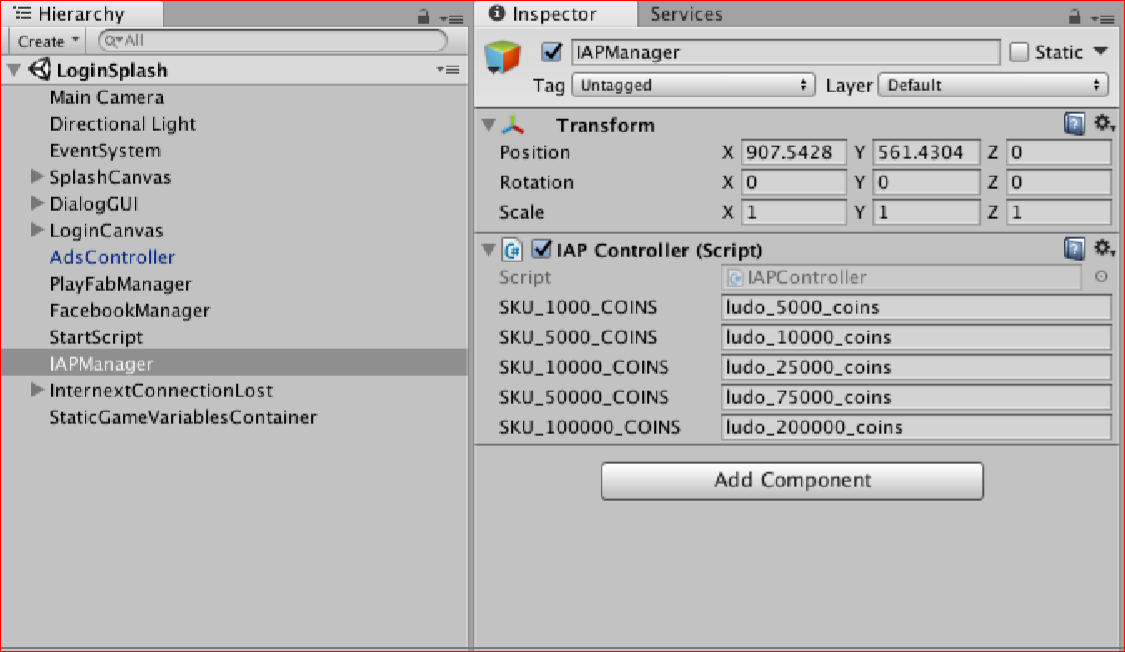This screenshot has width=1125, height=652.
Task: Collapse the Transform component foldout
Action: pos(488,125)
